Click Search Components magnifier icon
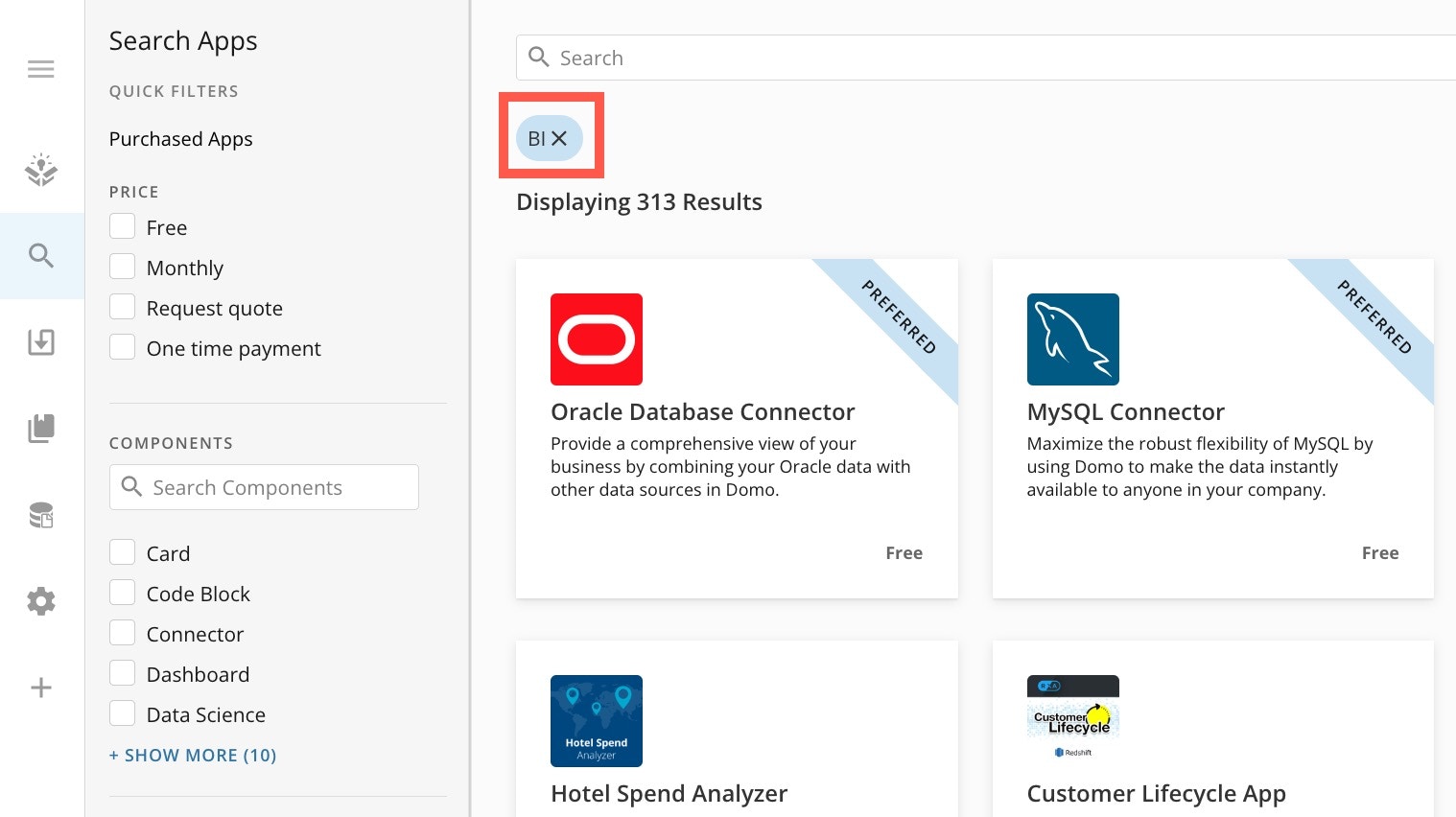The width and height of the screenshot is (1456, 817). (x=132, y=487)
